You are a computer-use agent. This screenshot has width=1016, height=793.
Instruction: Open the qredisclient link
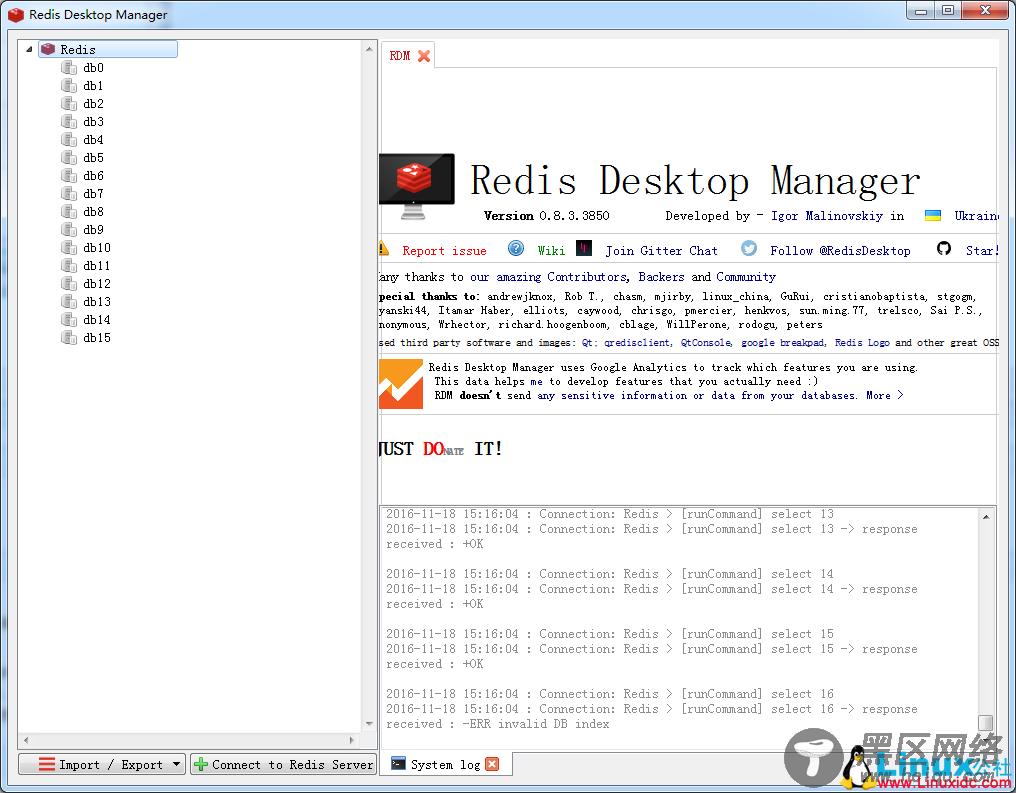click(x=638, y=343)
